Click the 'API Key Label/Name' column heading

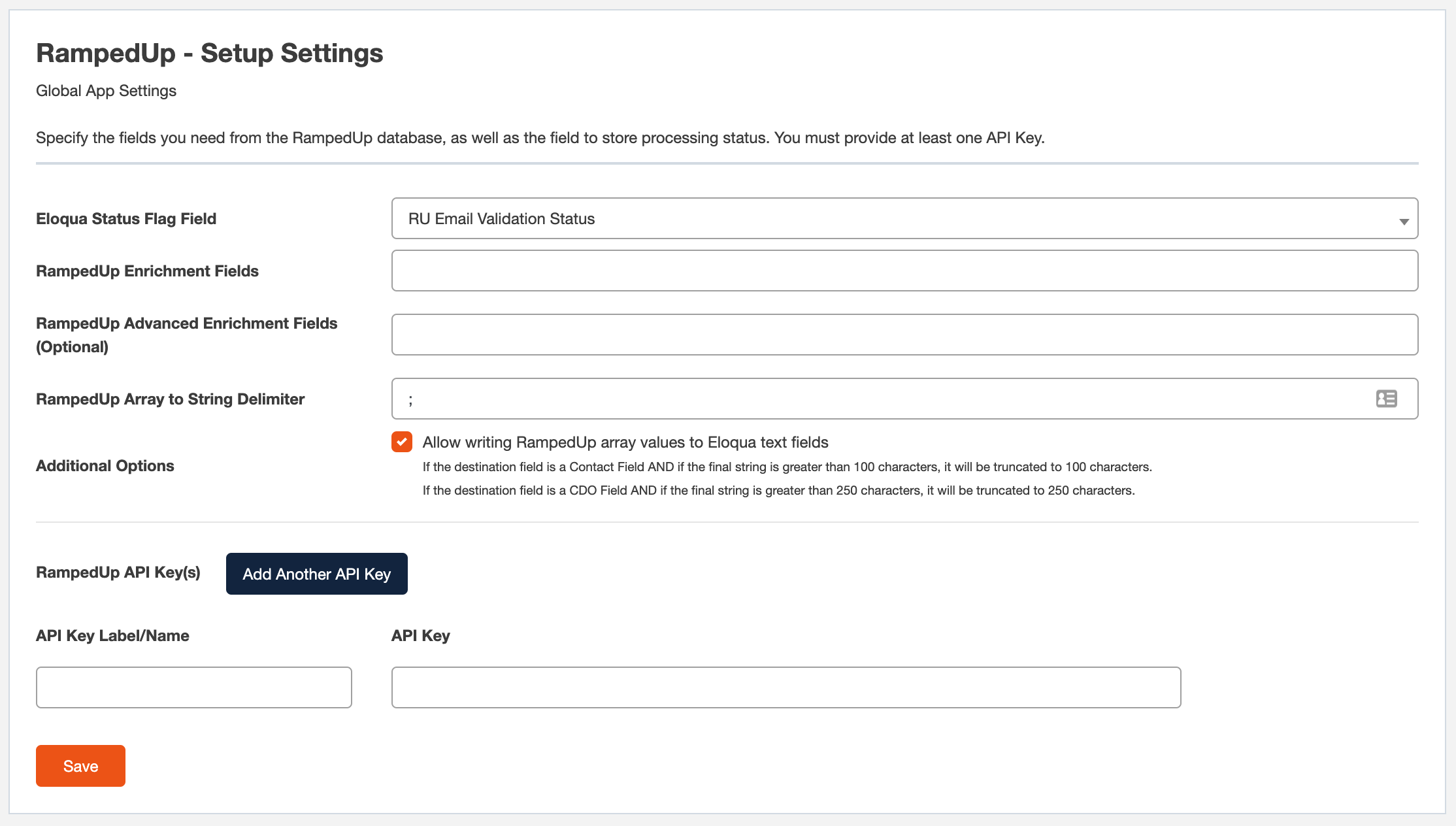point(112,636)
